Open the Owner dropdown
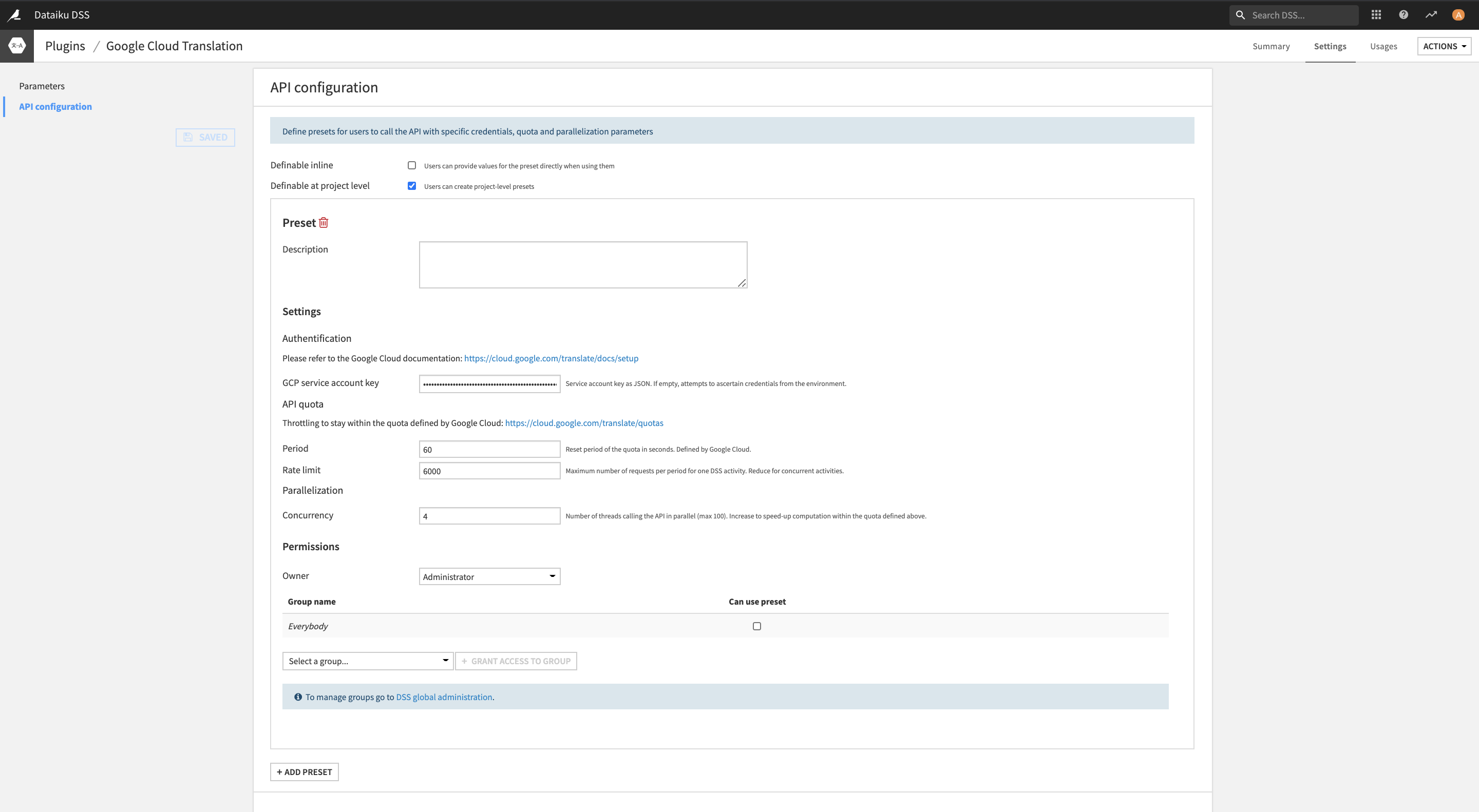Screen dimensions: 1479x812 (x=489, y=576)
